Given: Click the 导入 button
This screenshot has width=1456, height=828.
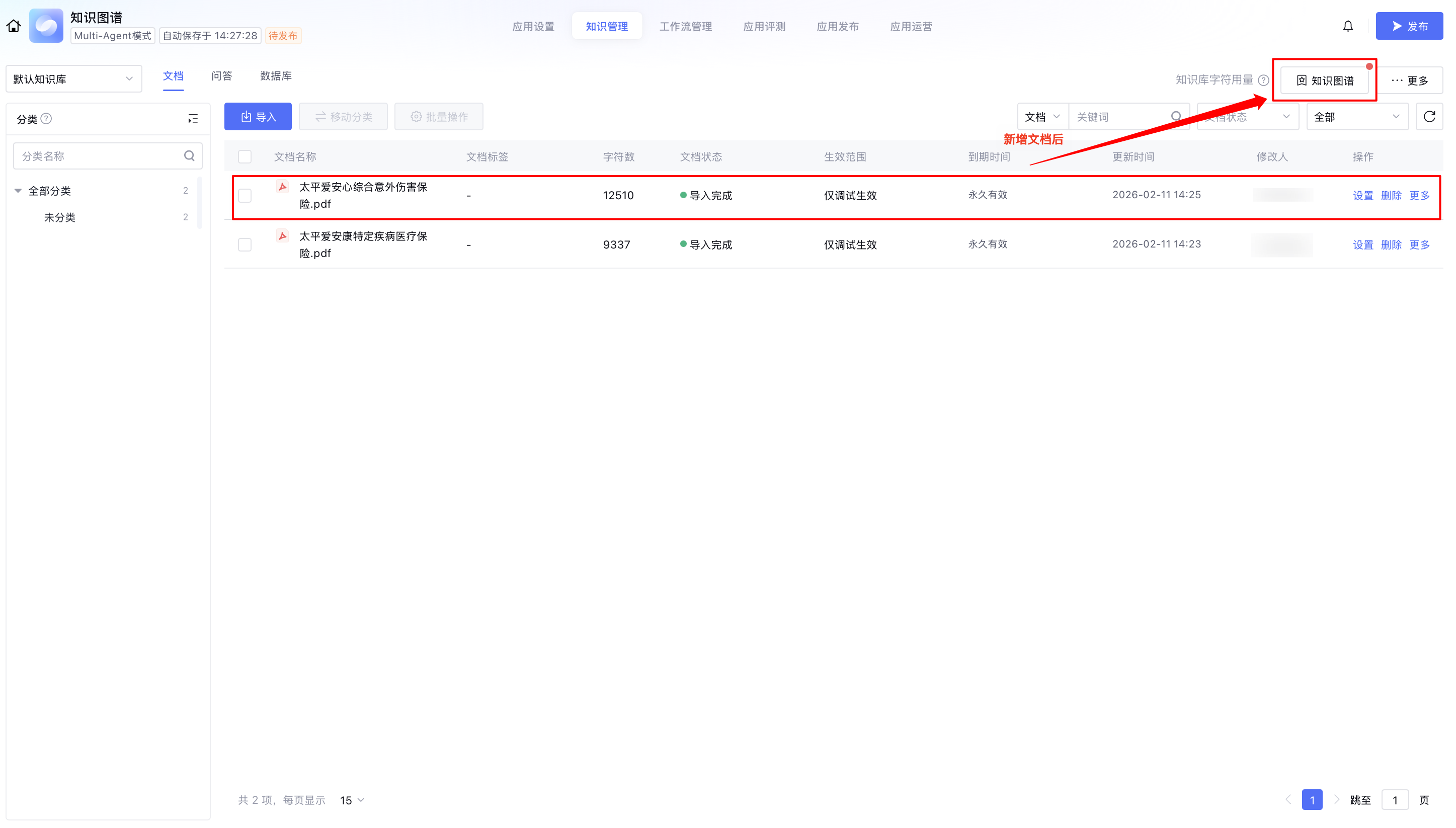Looking at the screenshot, I should pyautogui.click(x=258, y=117).
